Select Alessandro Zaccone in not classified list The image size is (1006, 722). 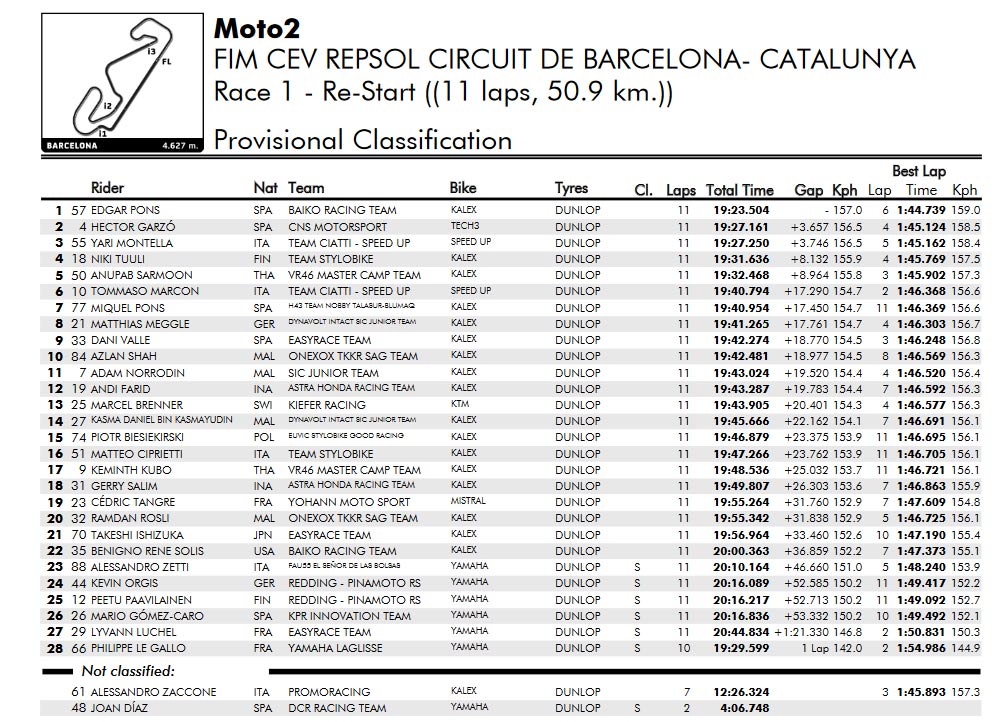tap(153, 692)
